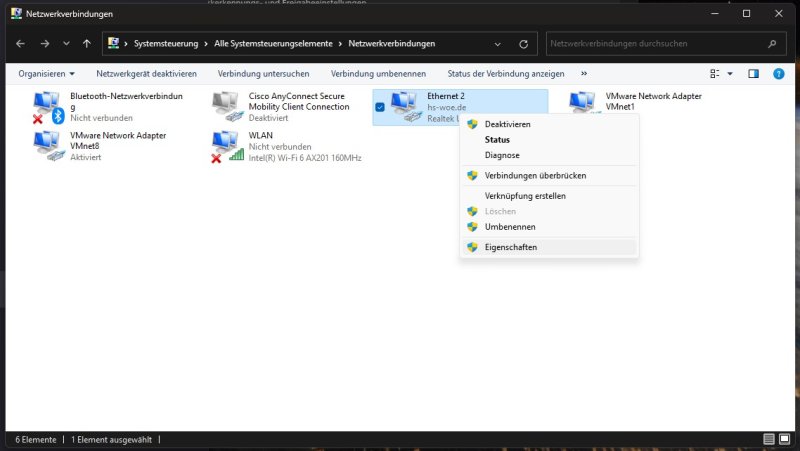This screenshot has height=451, width=800.
Task: Open the blue help icon
Action: click(x=779, y=73)
